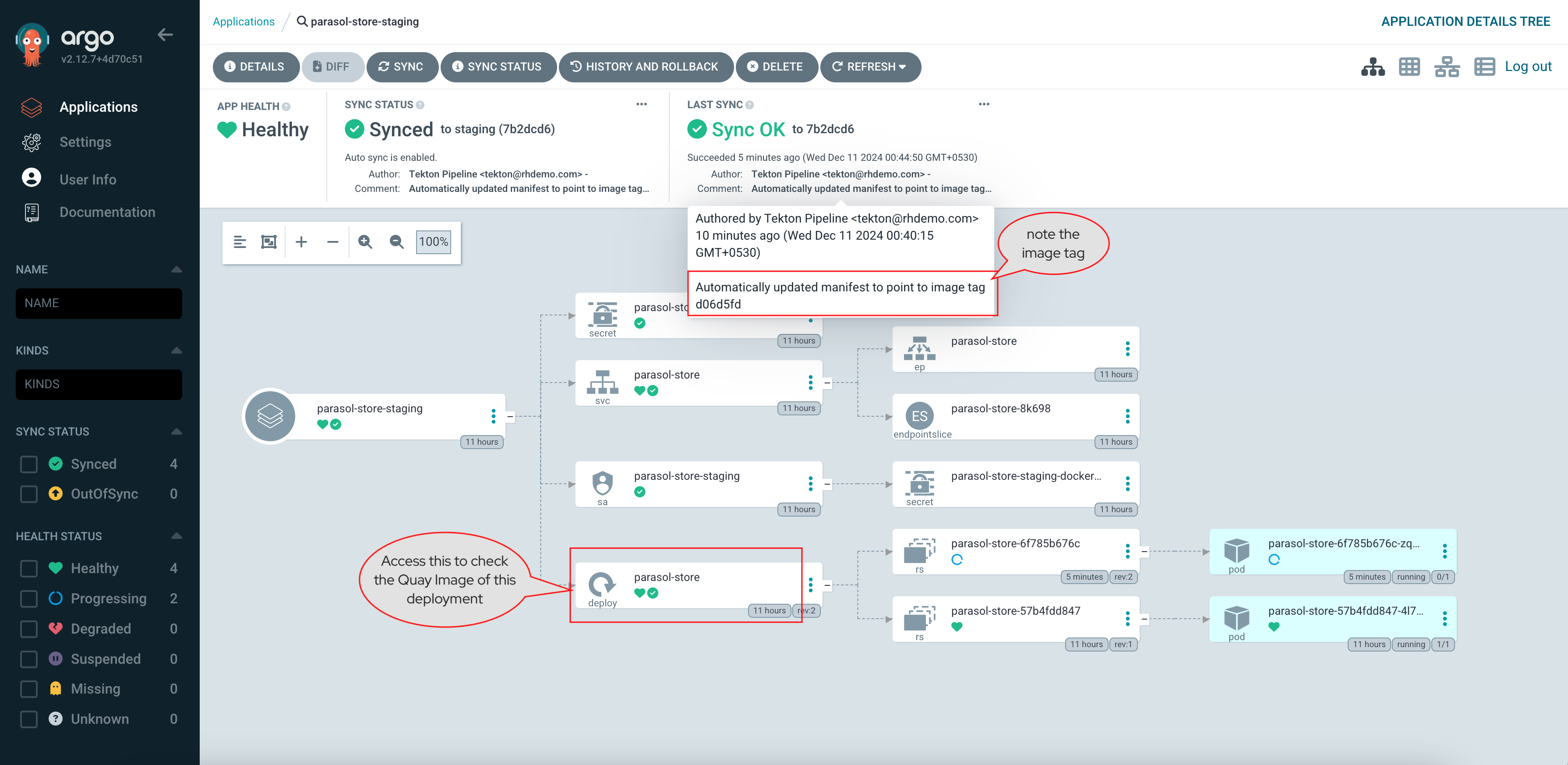Click the parasol-store deployment node icon
The image size is (1568, 765).
[602, 581]
